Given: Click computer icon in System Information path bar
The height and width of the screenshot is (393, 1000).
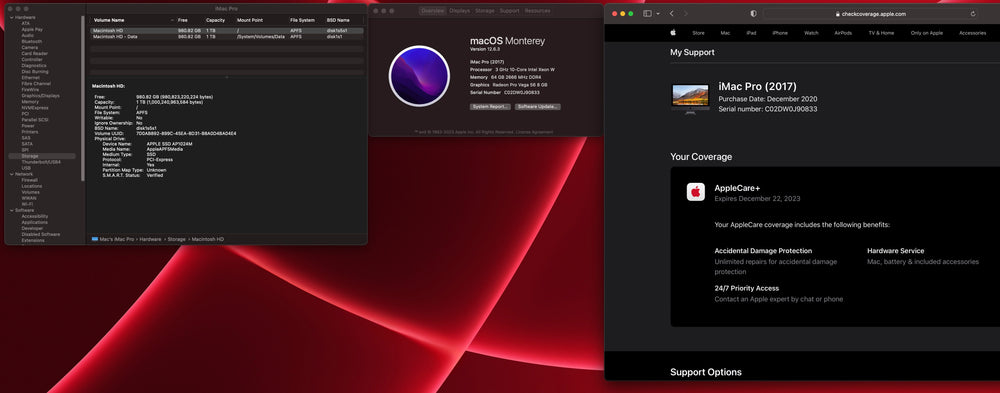Looking at the screenshot, I should coord(95,239).
